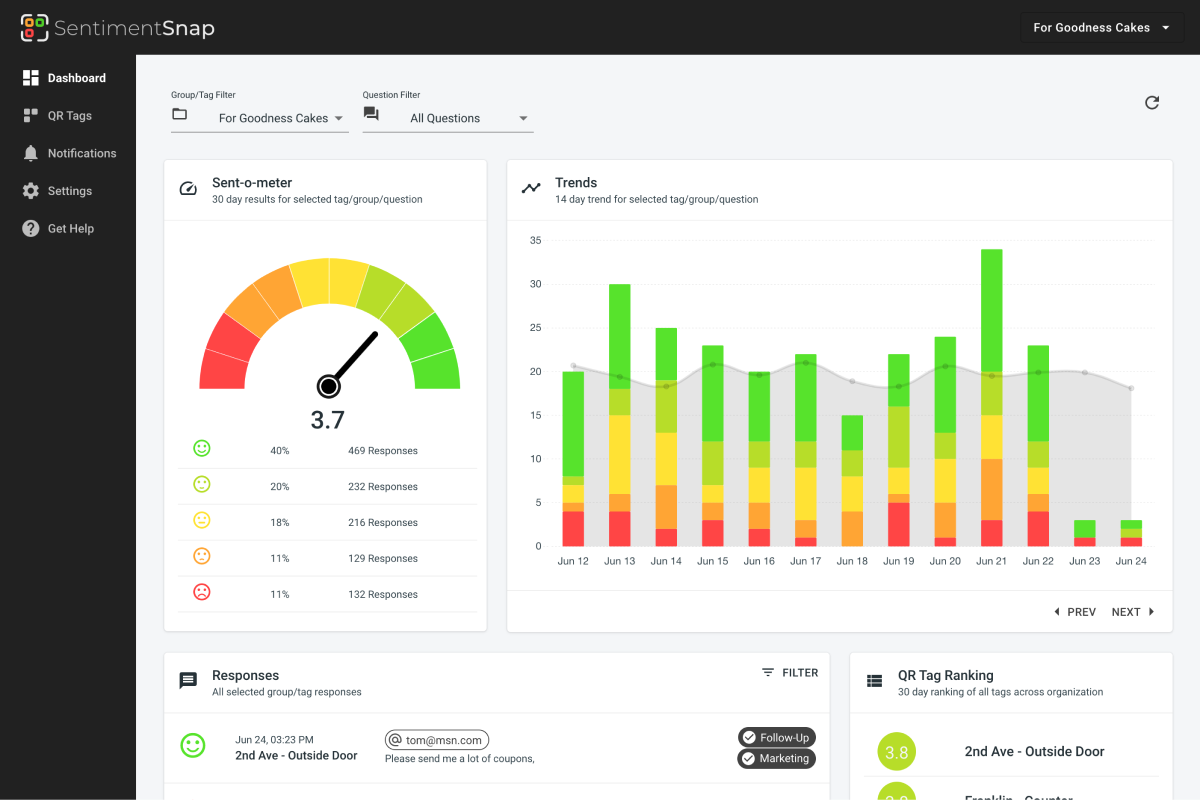Open the Dashboard menu item
Viewport: 1200px width, 800px height.
pyautogui.click(x=76, y=78)
